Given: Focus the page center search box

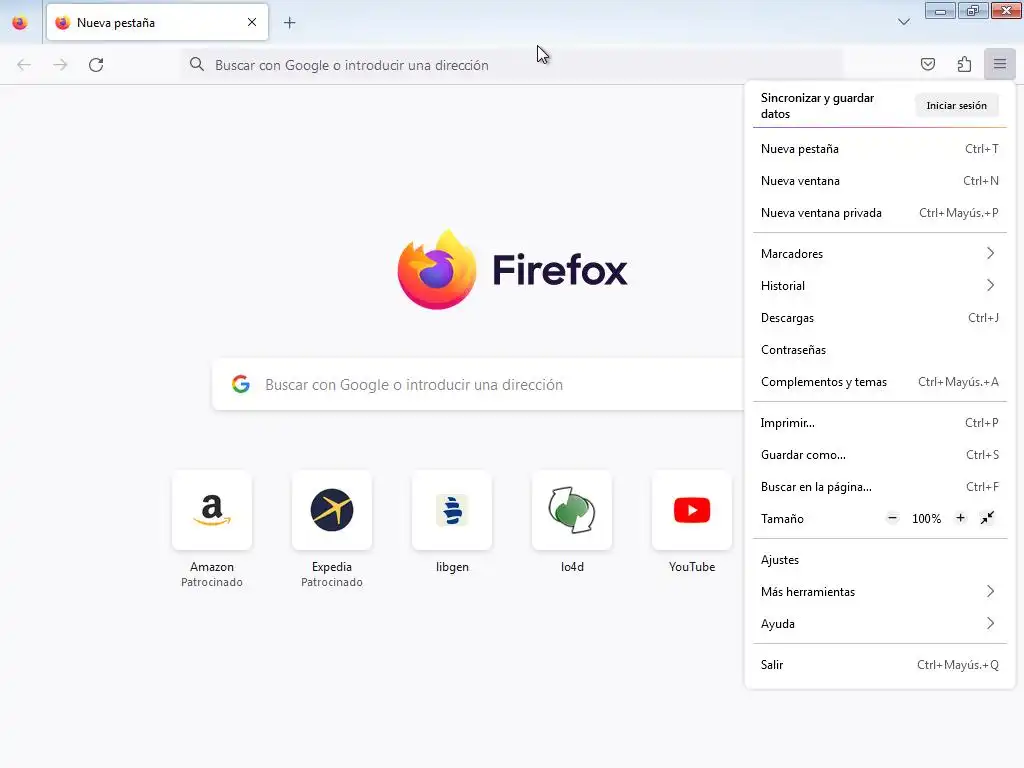Looking at the screenshot, I should click(x=478, y=384).
